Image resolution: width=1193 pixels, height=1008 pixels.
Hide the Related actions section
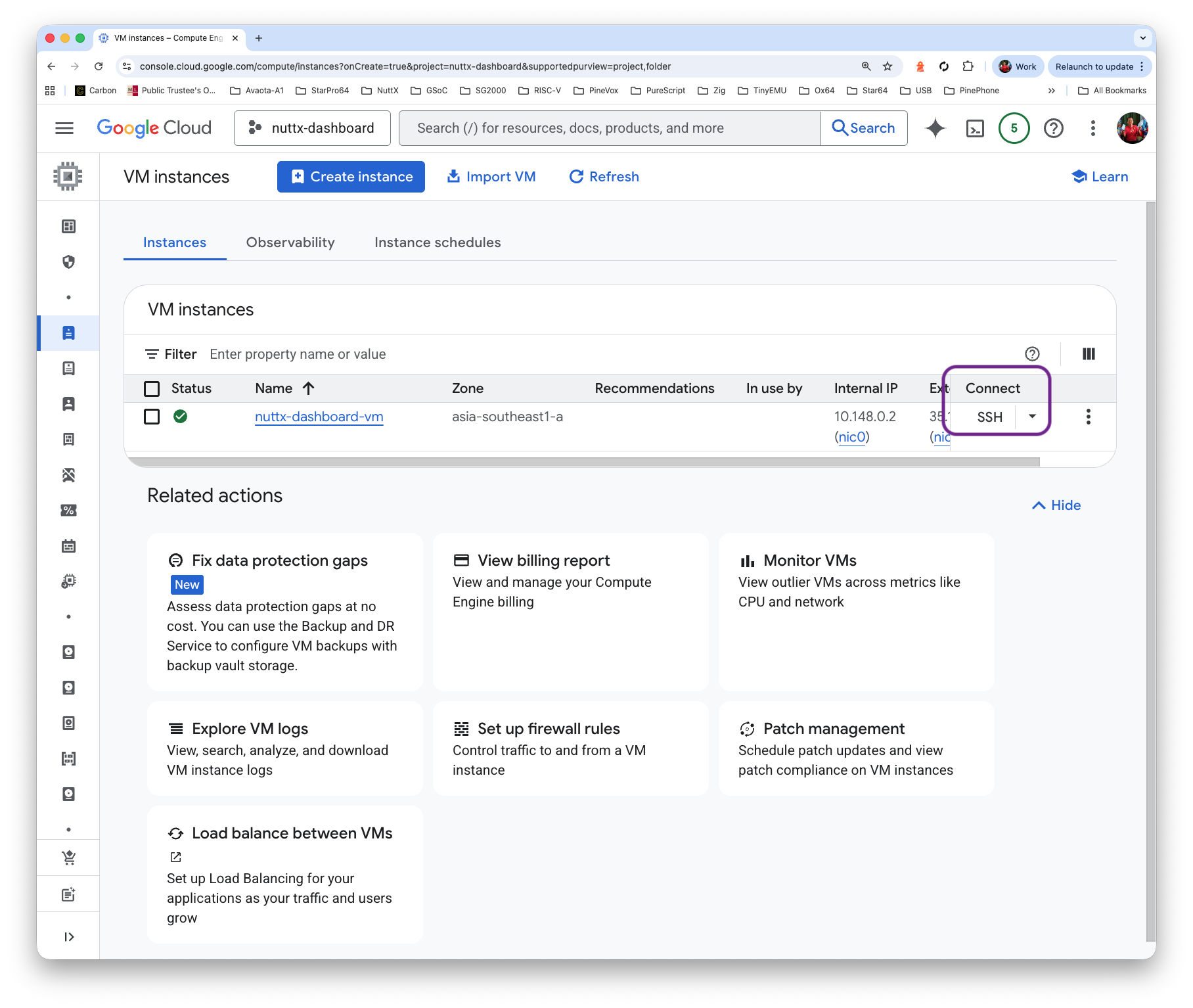1056,505
